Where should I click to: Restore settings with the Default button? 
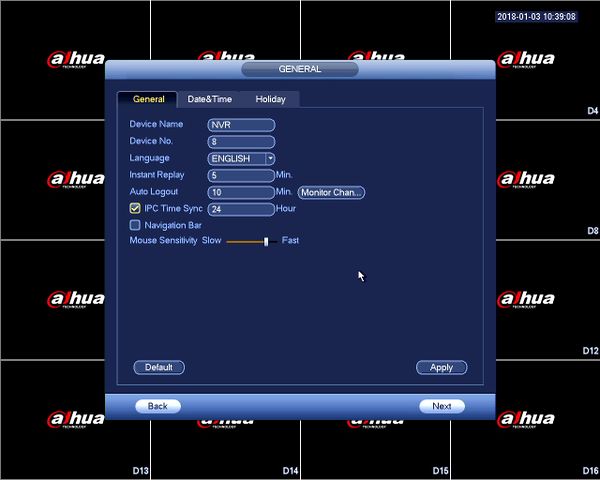pyautogui.click(x=159, y=367)
